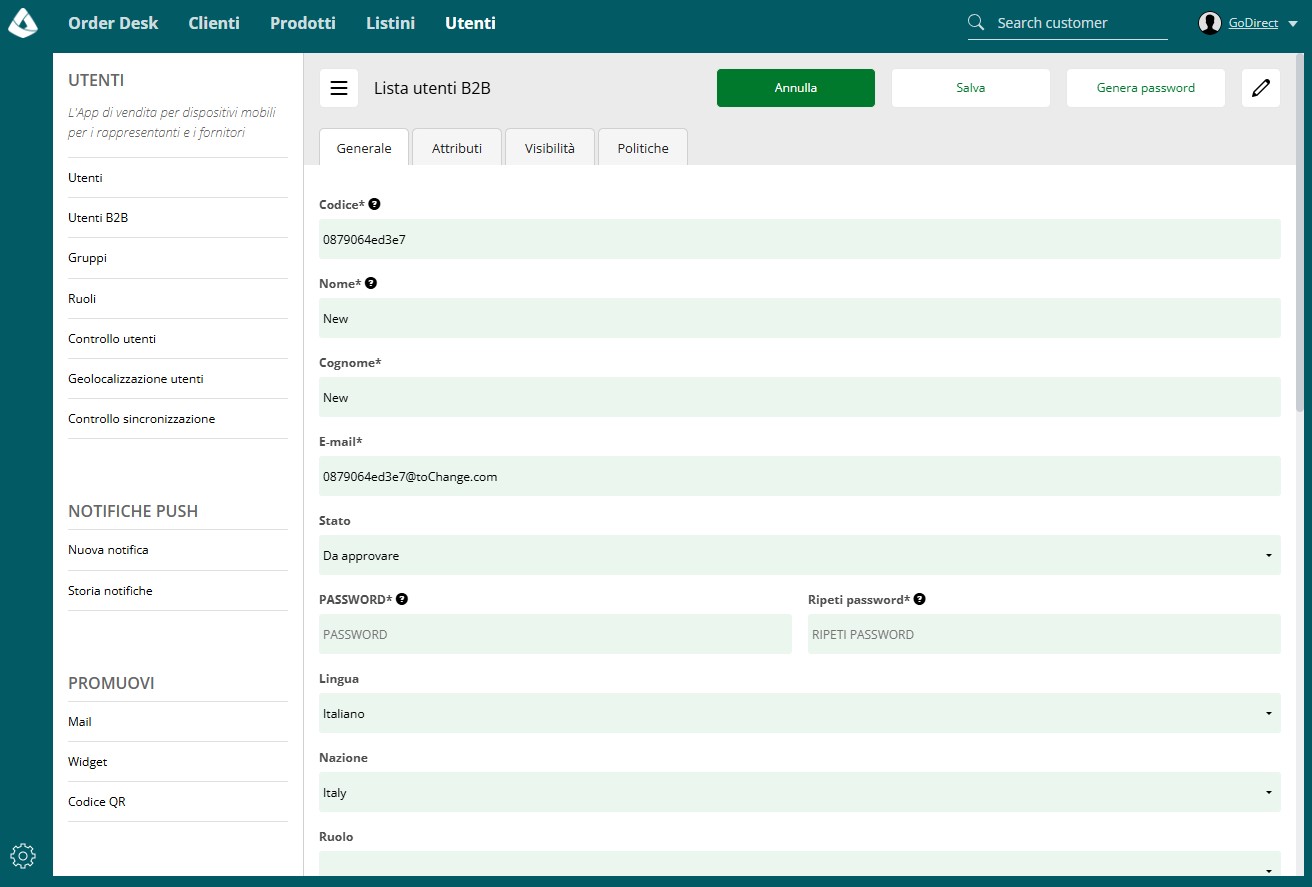Viewport: 1312px width, 887px height.
Task: Open the Nazione dropdown
Action: (800, 792)
